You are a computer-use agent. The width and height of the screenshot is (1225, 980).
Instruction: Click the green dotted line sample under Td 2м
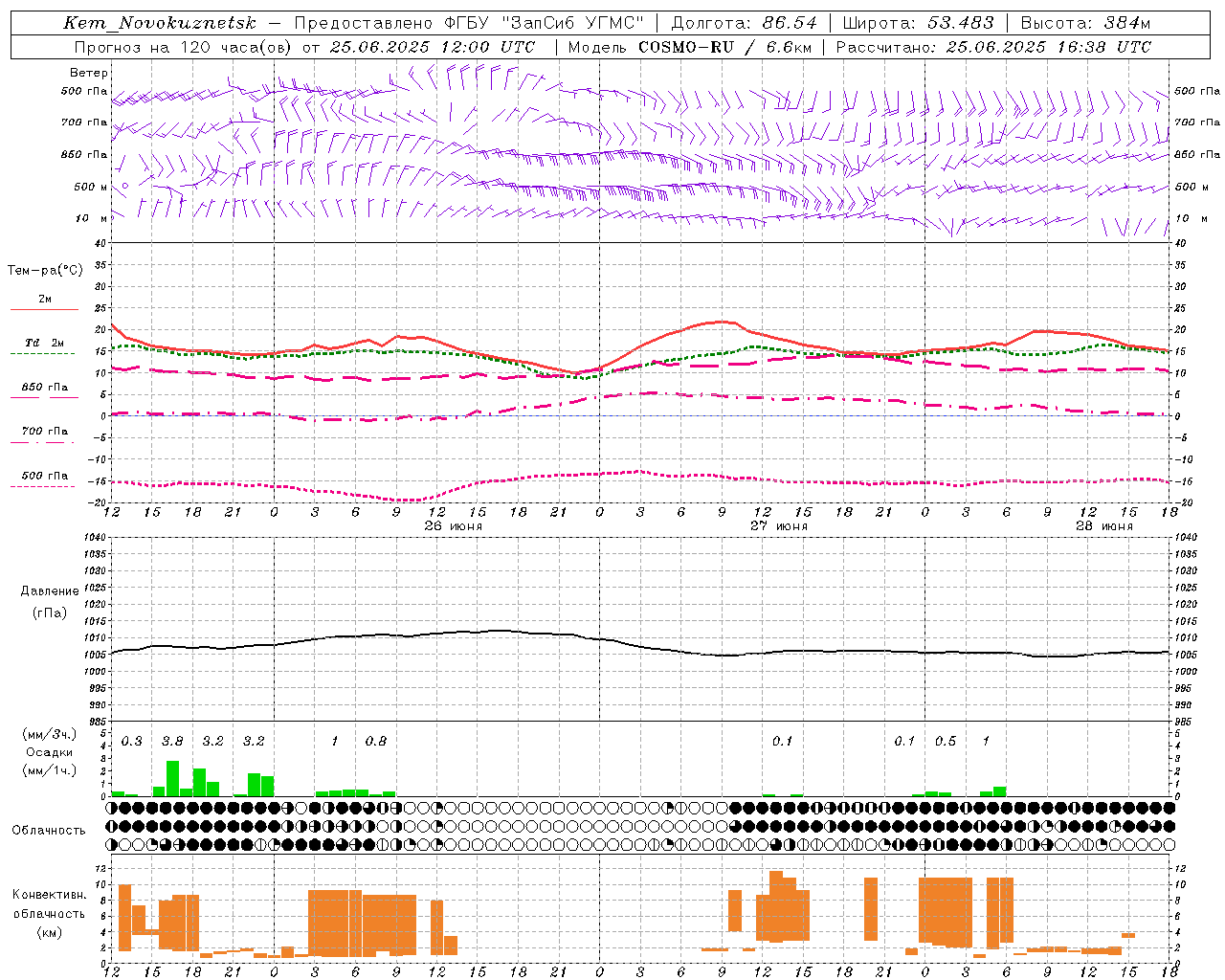point(43,353)
